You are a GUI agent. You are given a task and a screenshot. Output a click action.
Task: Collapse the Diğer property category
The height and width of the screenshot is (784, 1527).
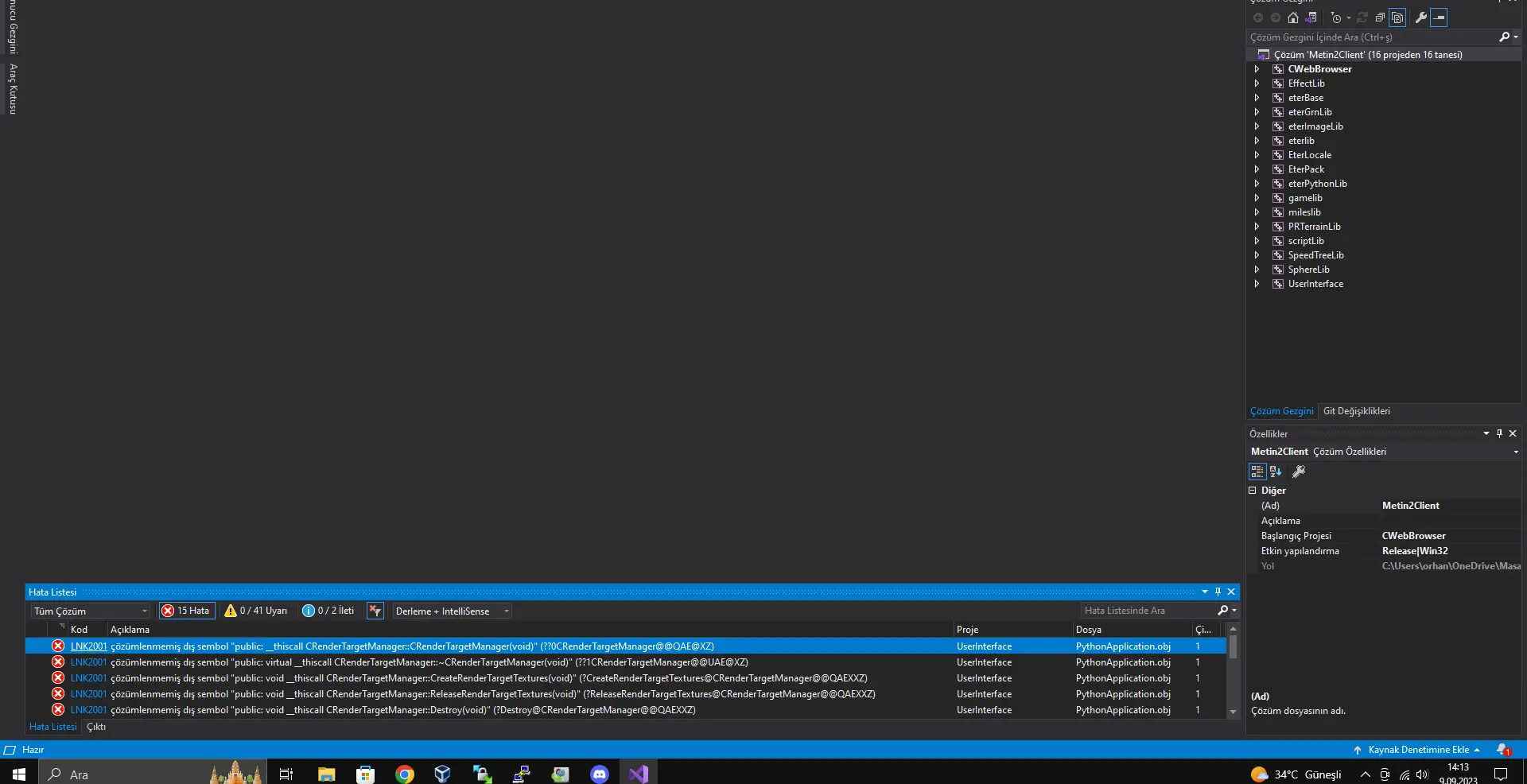1253,491
